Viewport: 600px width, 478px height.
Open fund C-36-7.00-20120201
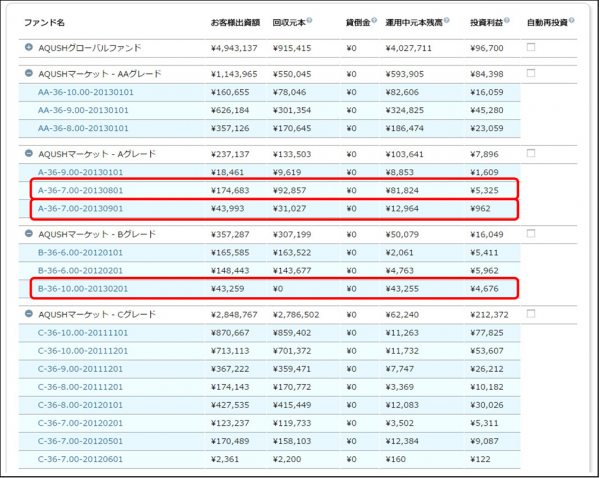point(80,423)
